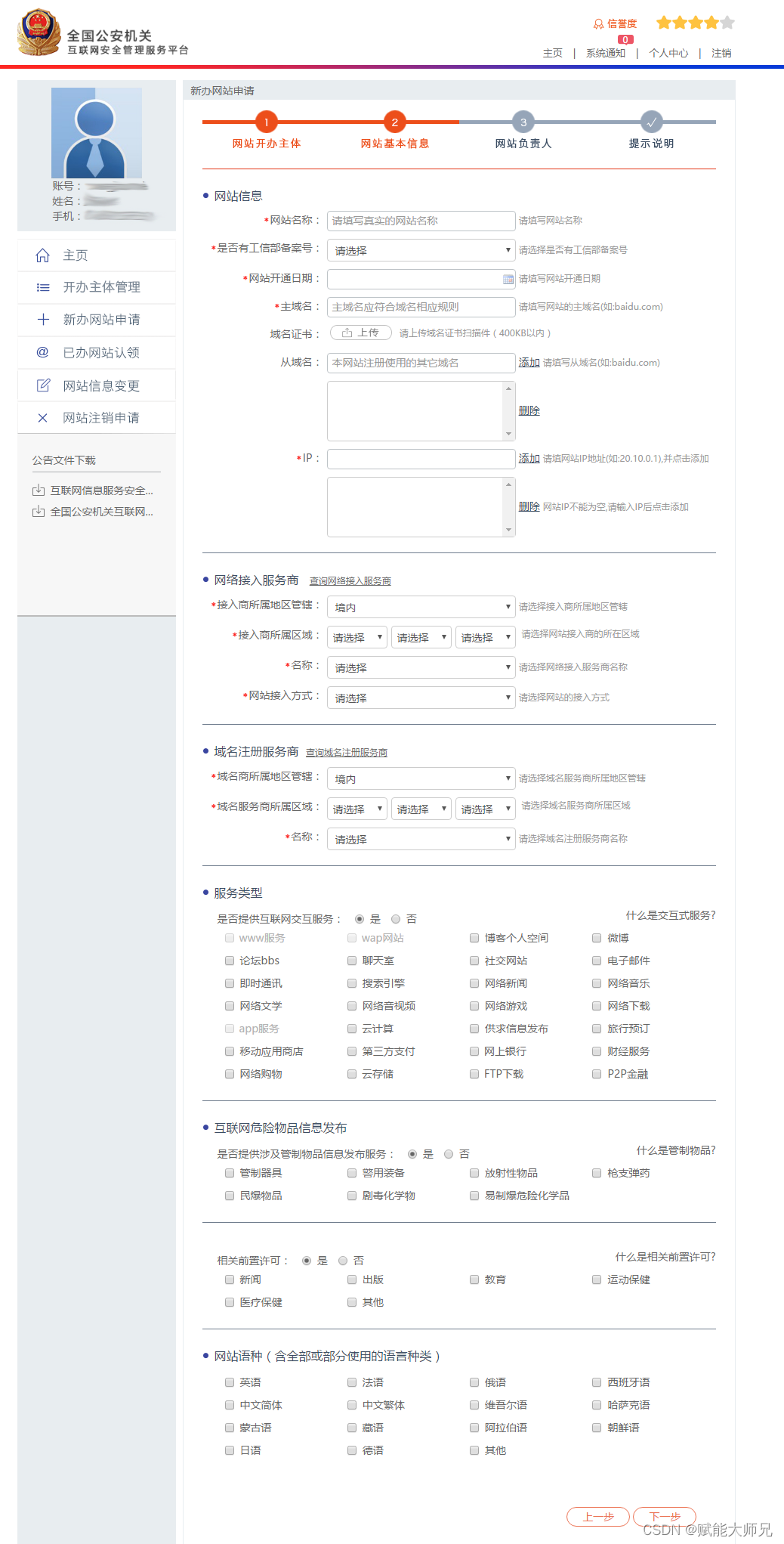The image size is (784, 1544).
Task: Check the 中文简体 language checkbox
Action: [x=230, y=1406]
